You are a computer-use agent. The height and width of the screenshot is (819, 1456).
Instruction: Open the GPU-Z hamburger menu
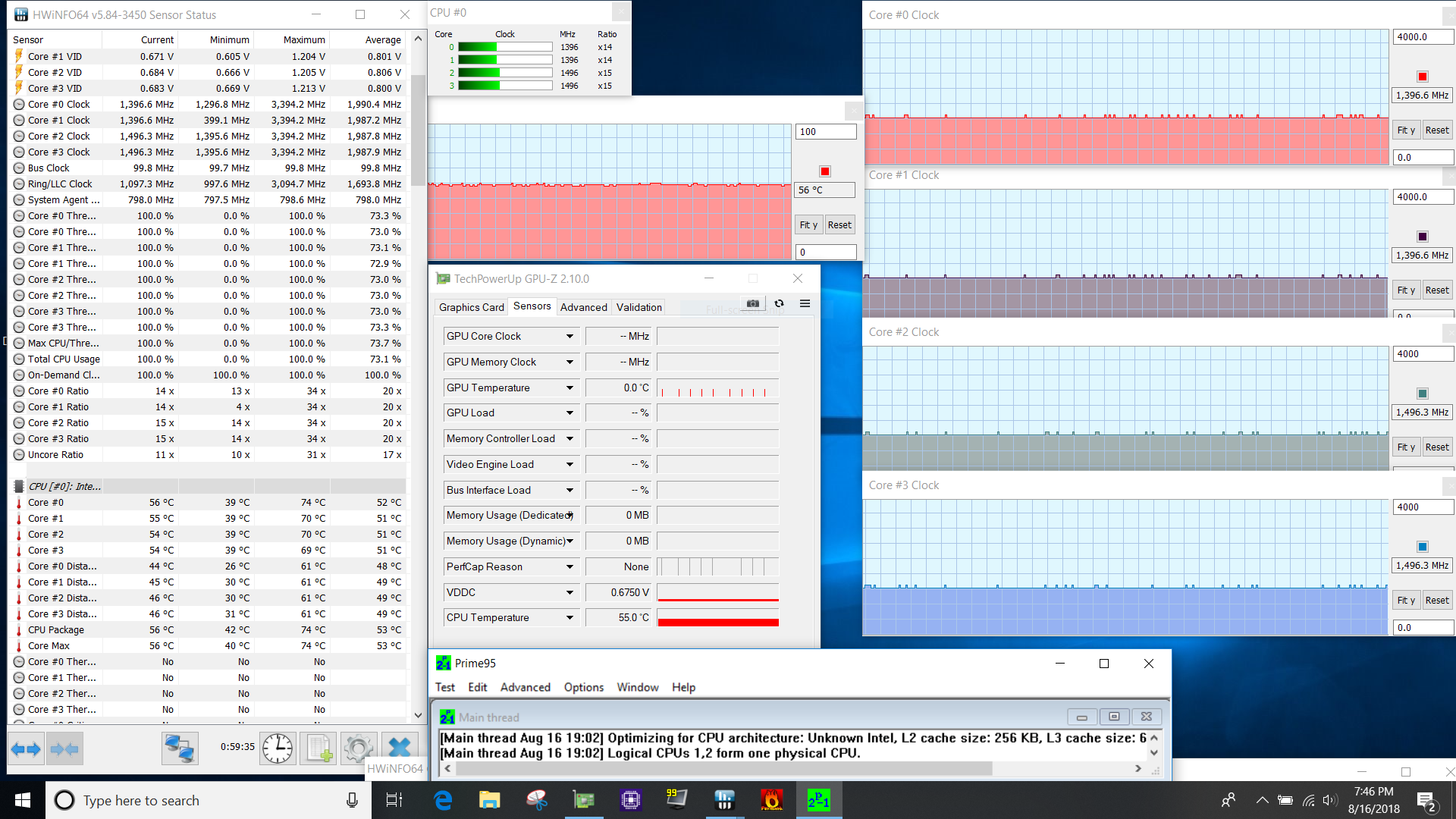pos(805,303)
